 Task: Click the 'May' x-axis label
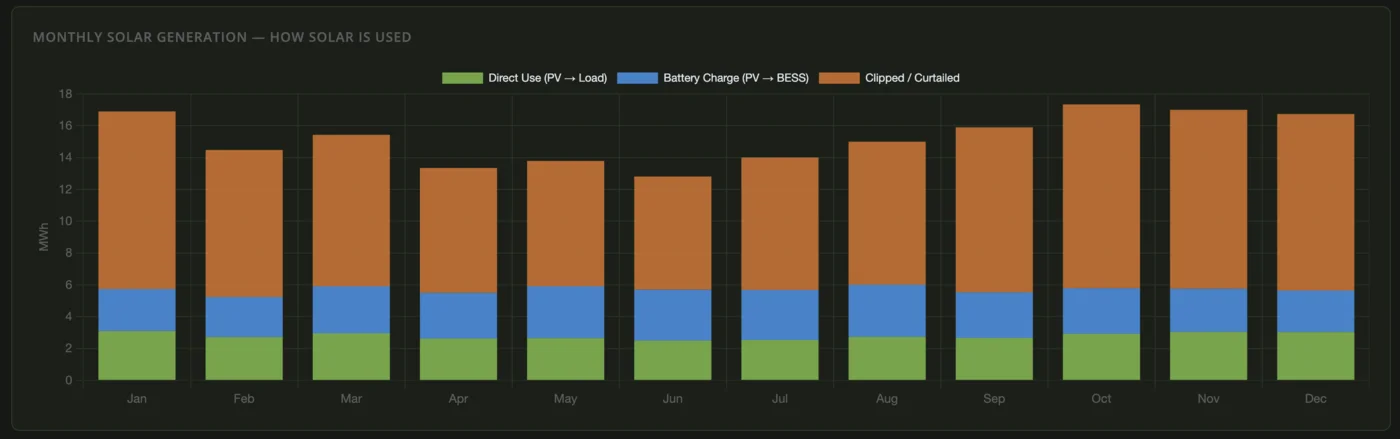tap(566, 399)
